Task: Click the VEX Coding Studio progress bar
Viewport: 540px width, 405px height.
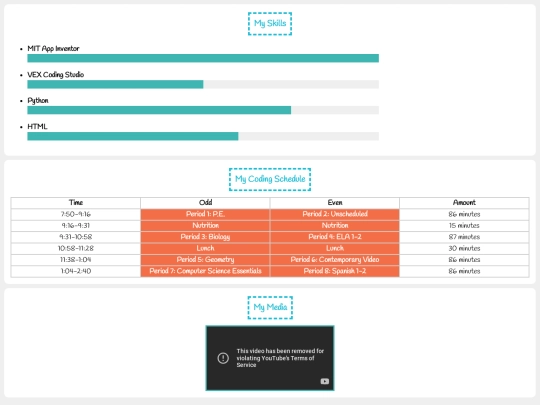Action: pyautogui.click(x=203, y=84)
